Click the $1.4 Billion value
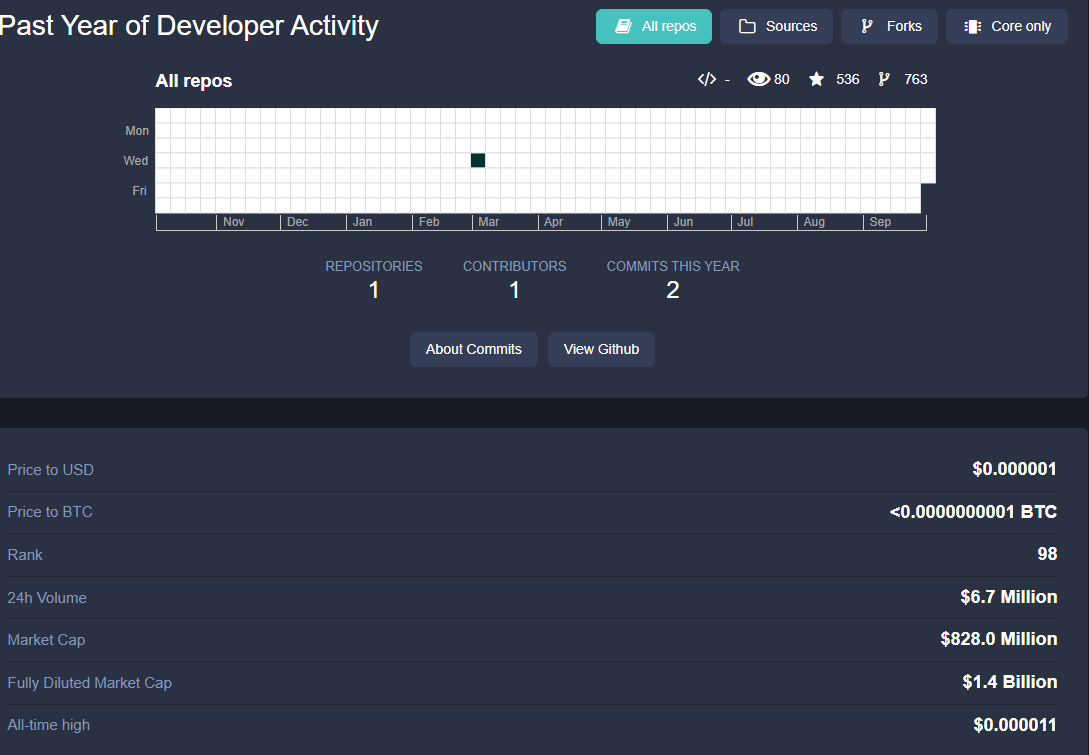1089x755 pixels. (x=1010, y=682)
